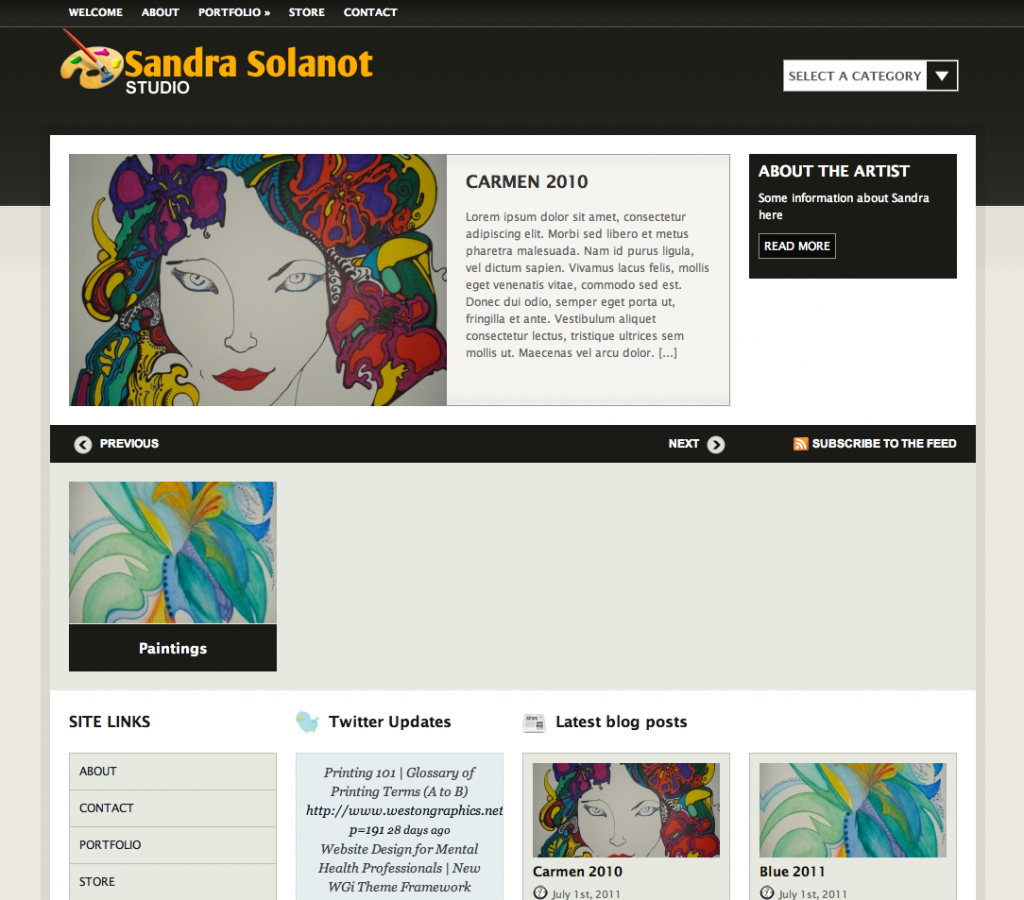The height and width of the screenshot is (900, 1024).
Task: Click the Twitter bird icon
Action: click(308, 722)
